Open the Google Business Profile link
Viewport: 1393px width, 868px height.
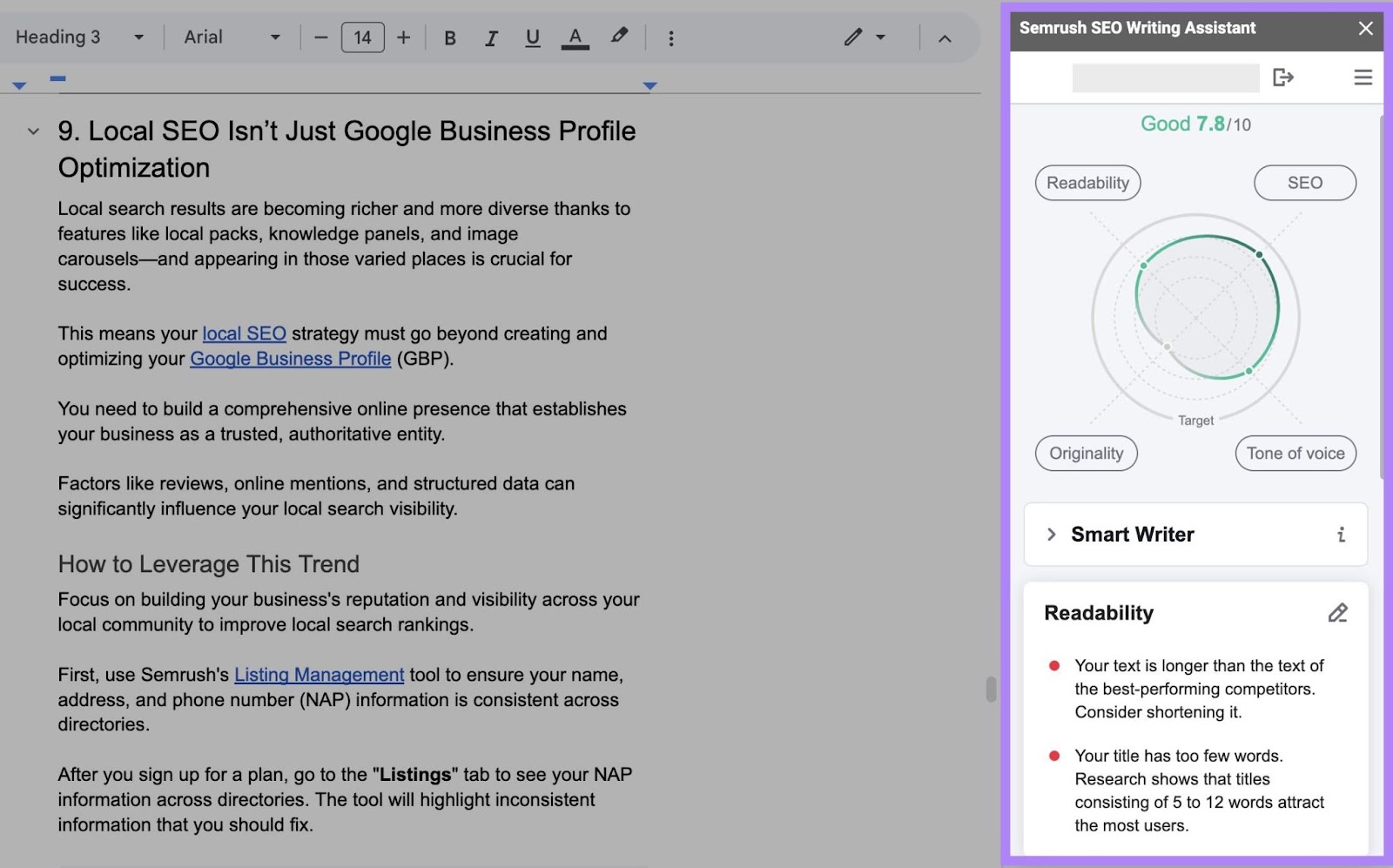click(290, 359)
